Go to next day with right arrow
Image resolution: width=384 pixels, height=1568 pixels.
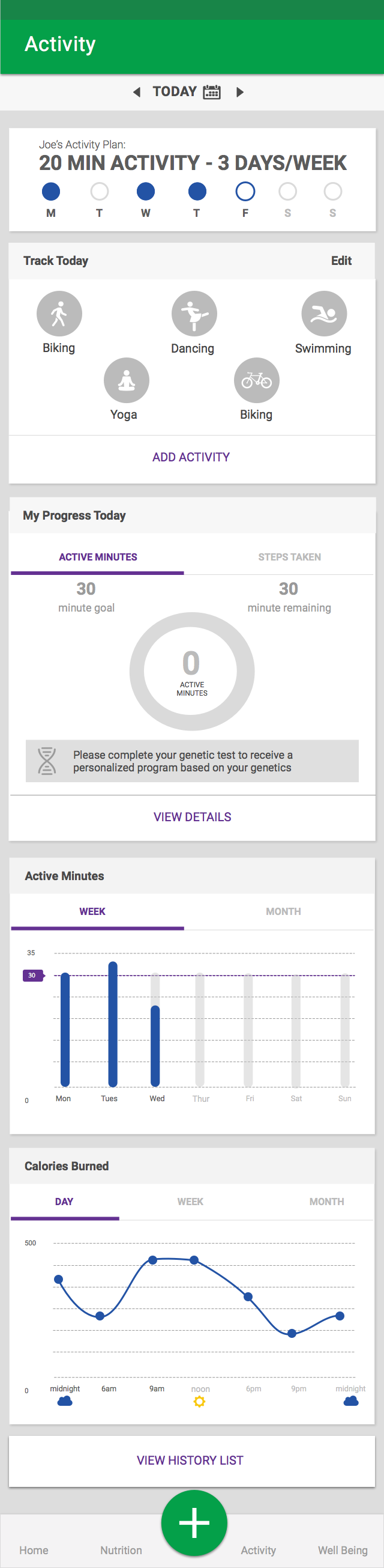(240, 92)
